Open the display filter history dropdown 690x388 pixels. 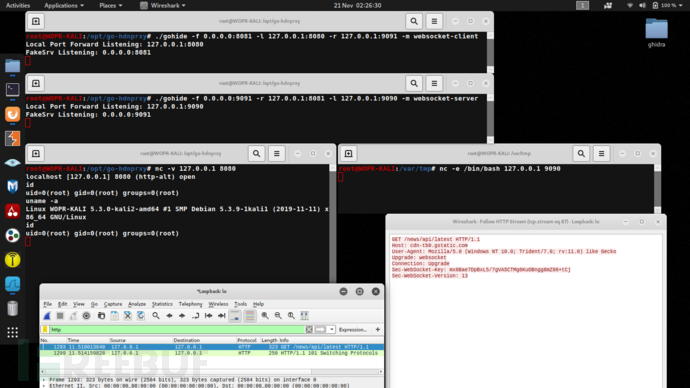pyautogui.click(x=331, y=329)
